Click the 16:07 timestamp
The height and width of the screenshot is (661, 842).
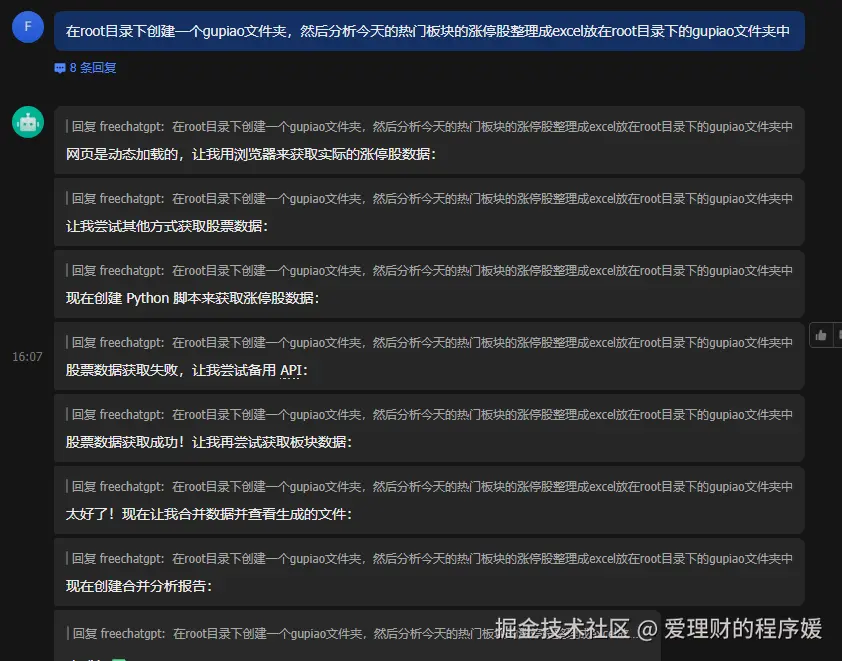point(27,357)
